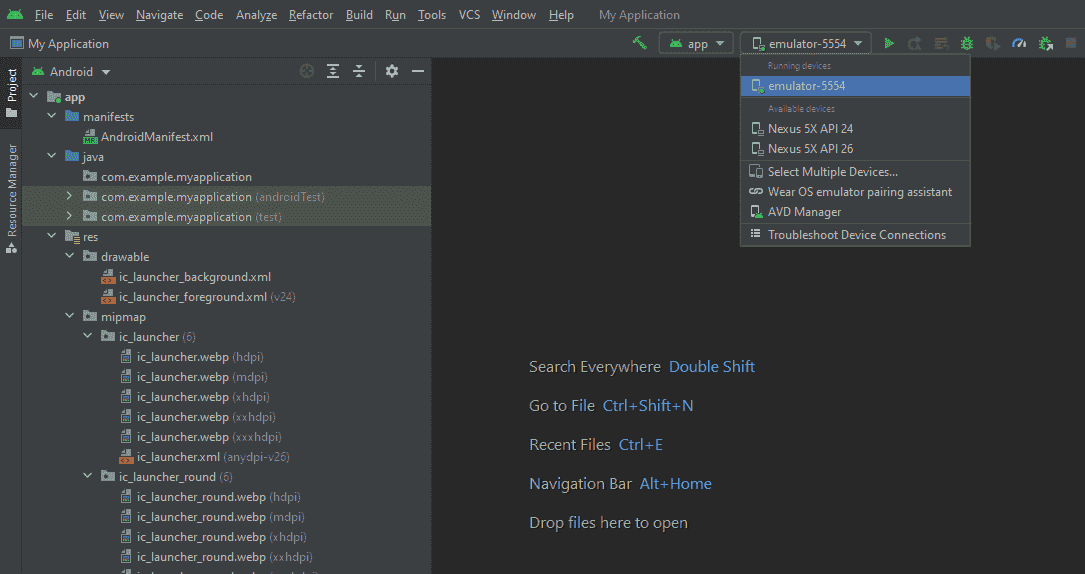Click the Nexus 5X API 24 device icon

(x=757, y=129)
